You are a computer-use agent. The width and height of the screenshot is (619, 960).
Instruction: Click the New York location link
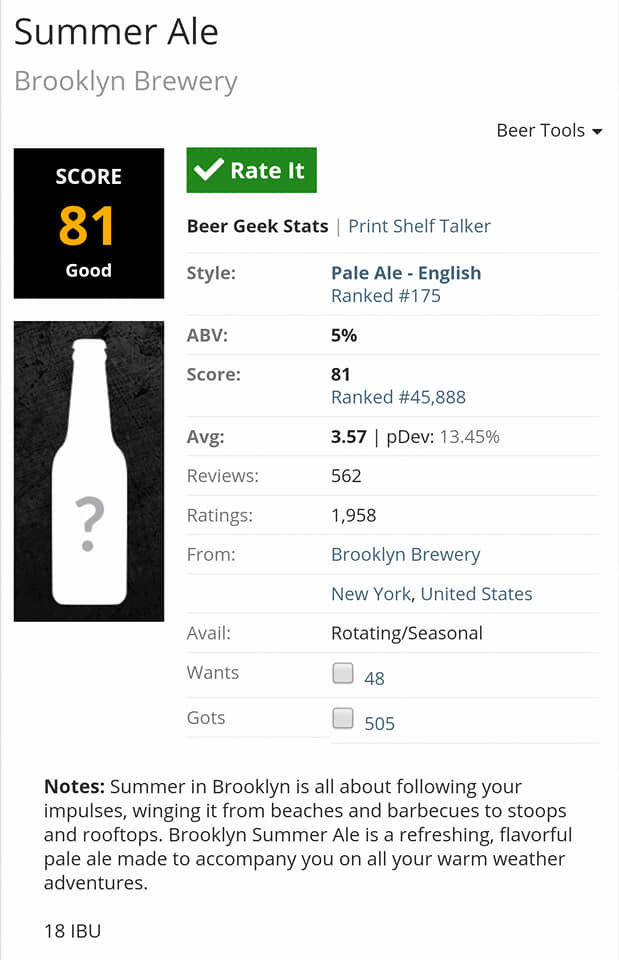coord(370,594)
